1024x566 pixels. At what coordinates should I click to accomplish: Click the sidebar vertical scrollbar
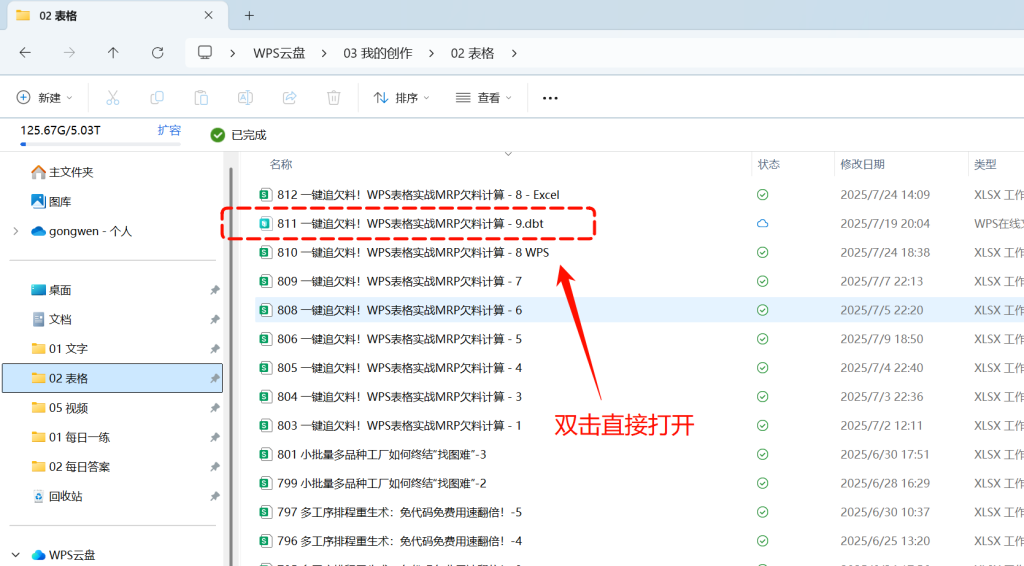click(230, 366)
